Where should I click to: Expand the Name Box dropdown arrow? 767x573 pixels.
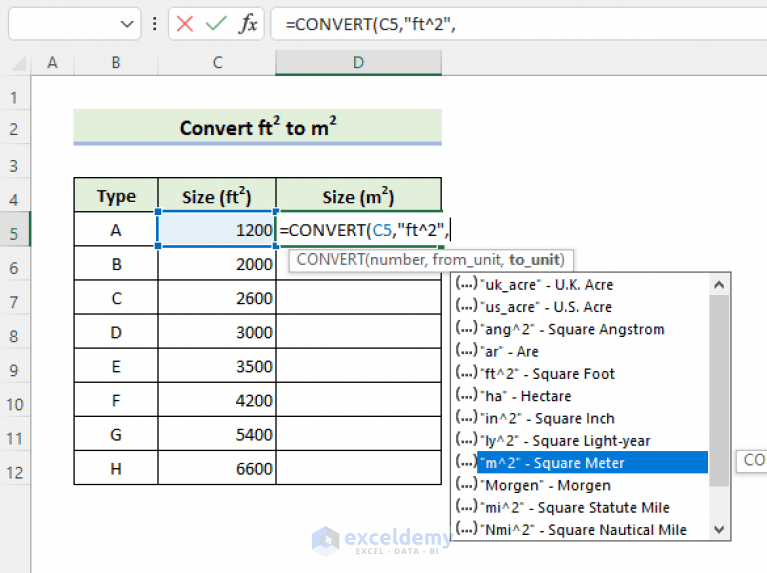pos(127,24)
